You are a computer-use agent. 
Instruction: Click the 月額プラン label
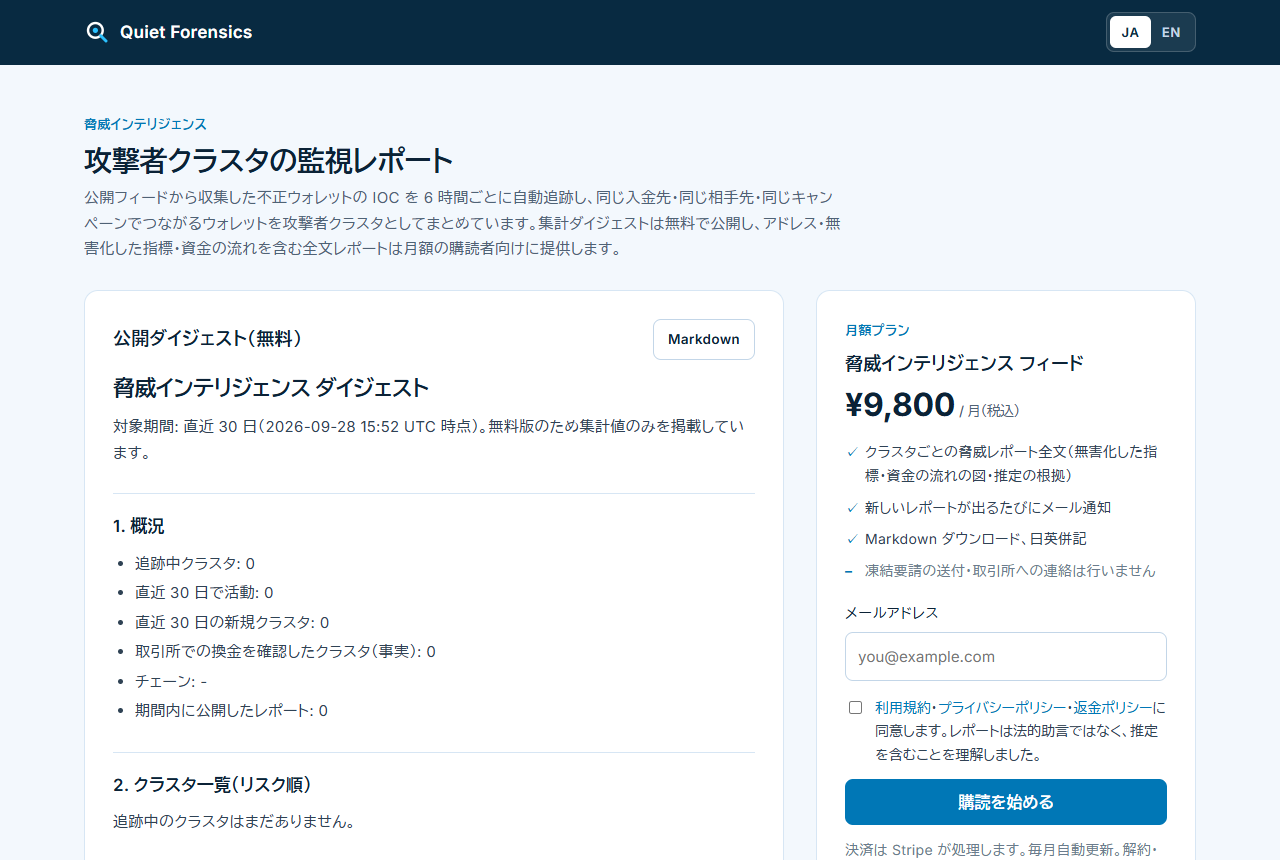(877, 330)
